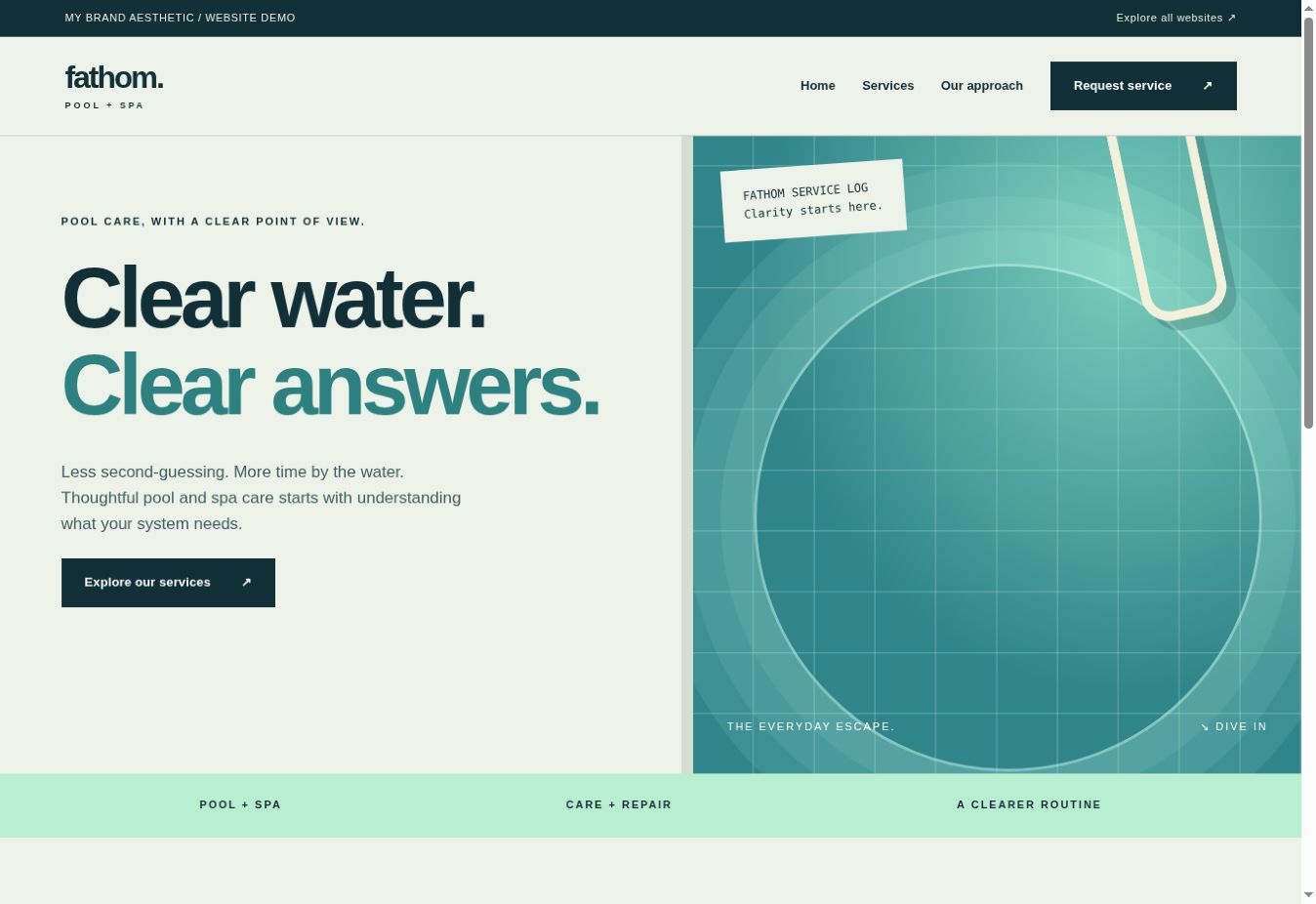Click the A CLEARER ROUTINE strip label
This screenshot has width=1316, height=904.
(1029, 804)
